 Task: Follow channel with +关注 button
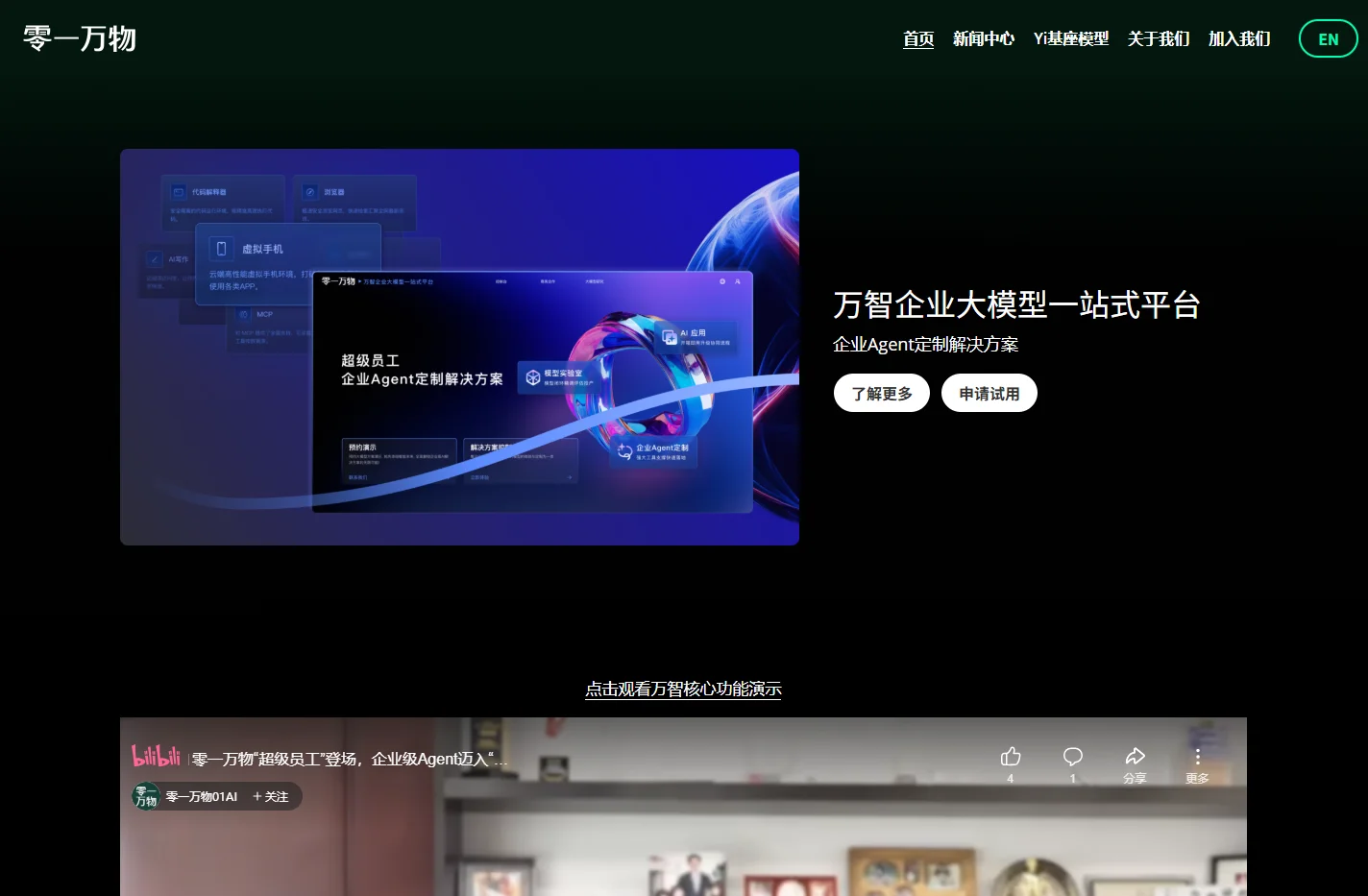point(271,796)
